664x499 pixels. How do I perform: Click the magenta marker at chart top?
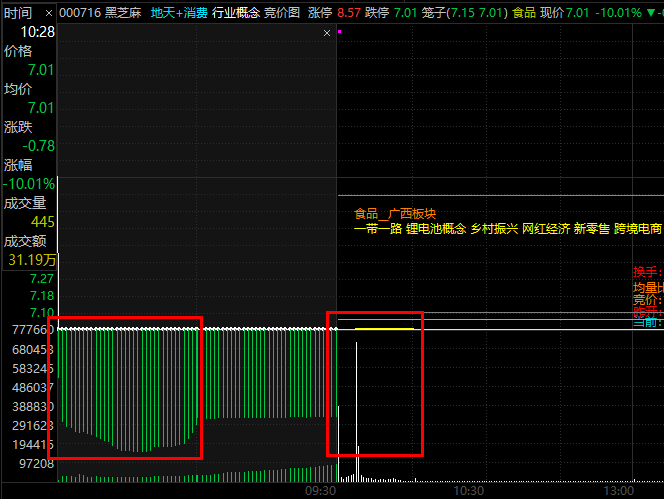(340, 31)
